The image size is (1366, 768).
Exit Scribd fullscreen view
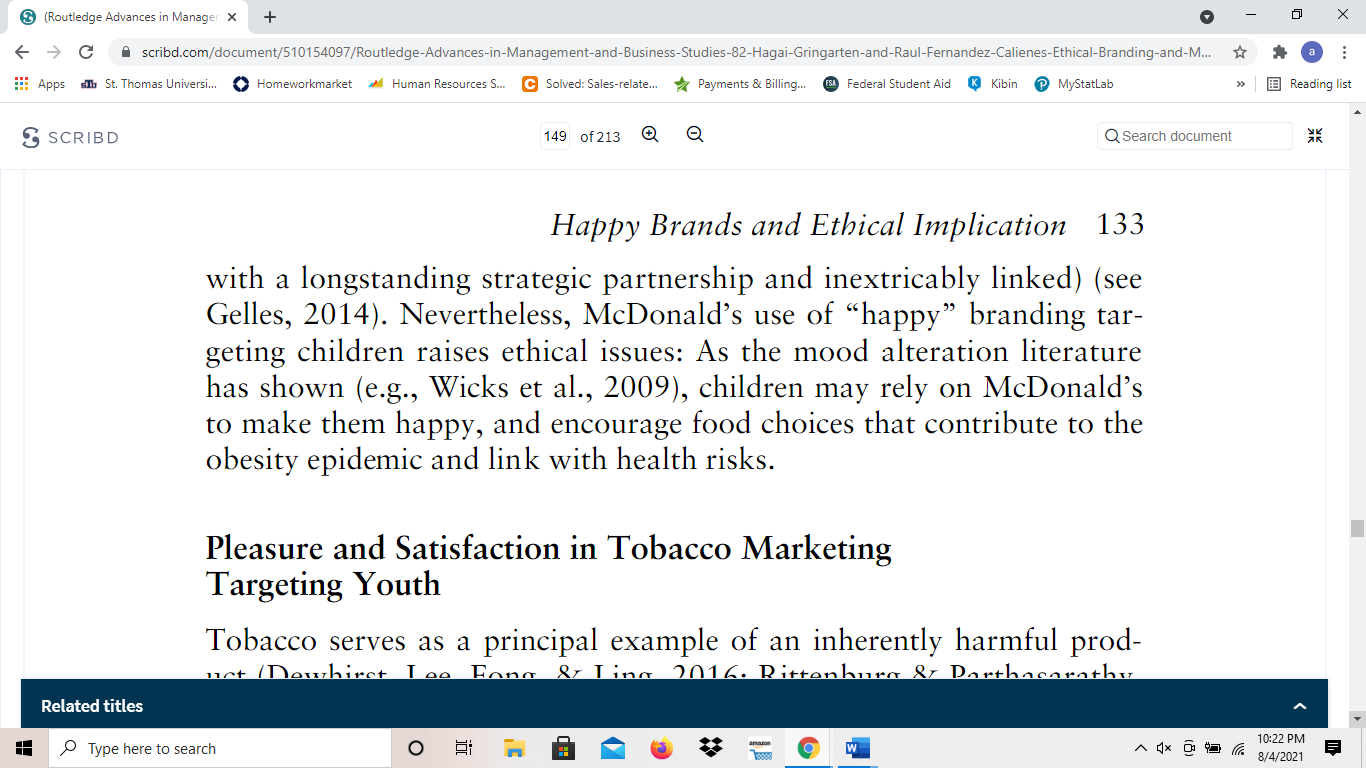tap(1315, 136)
